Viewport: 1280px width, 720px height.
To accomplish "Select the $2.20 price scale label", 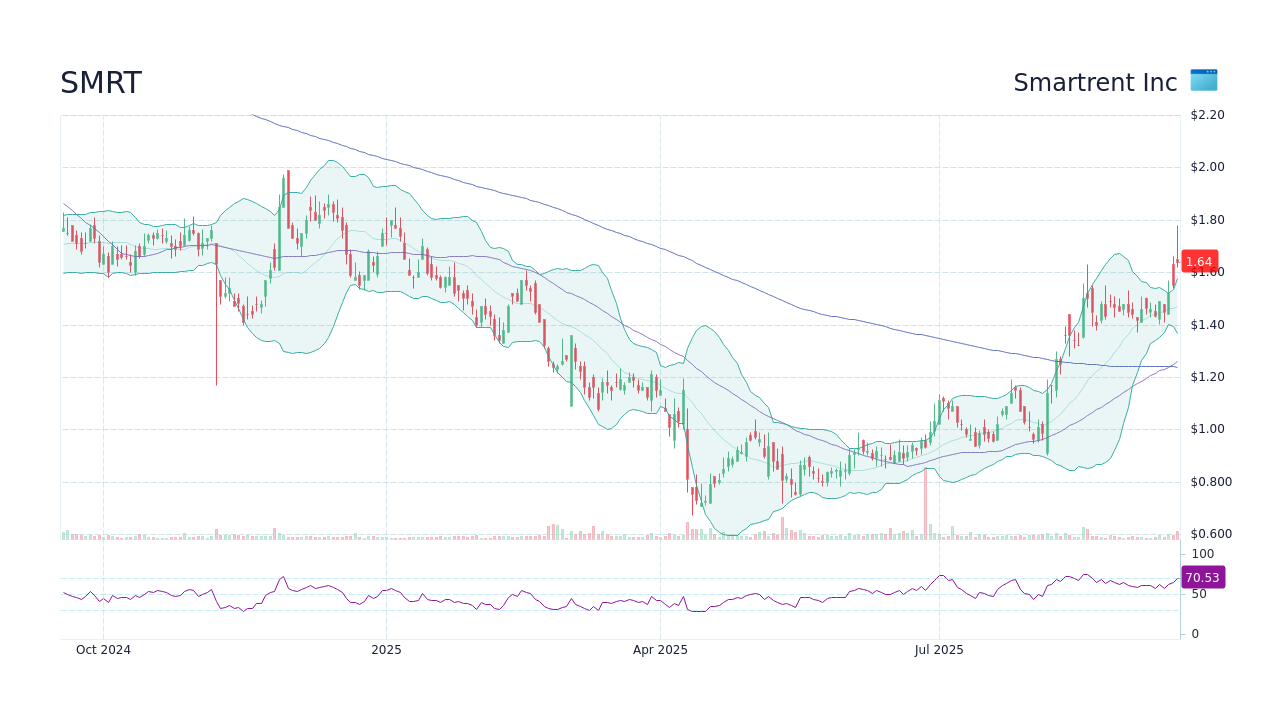I will click(1206, 115).
